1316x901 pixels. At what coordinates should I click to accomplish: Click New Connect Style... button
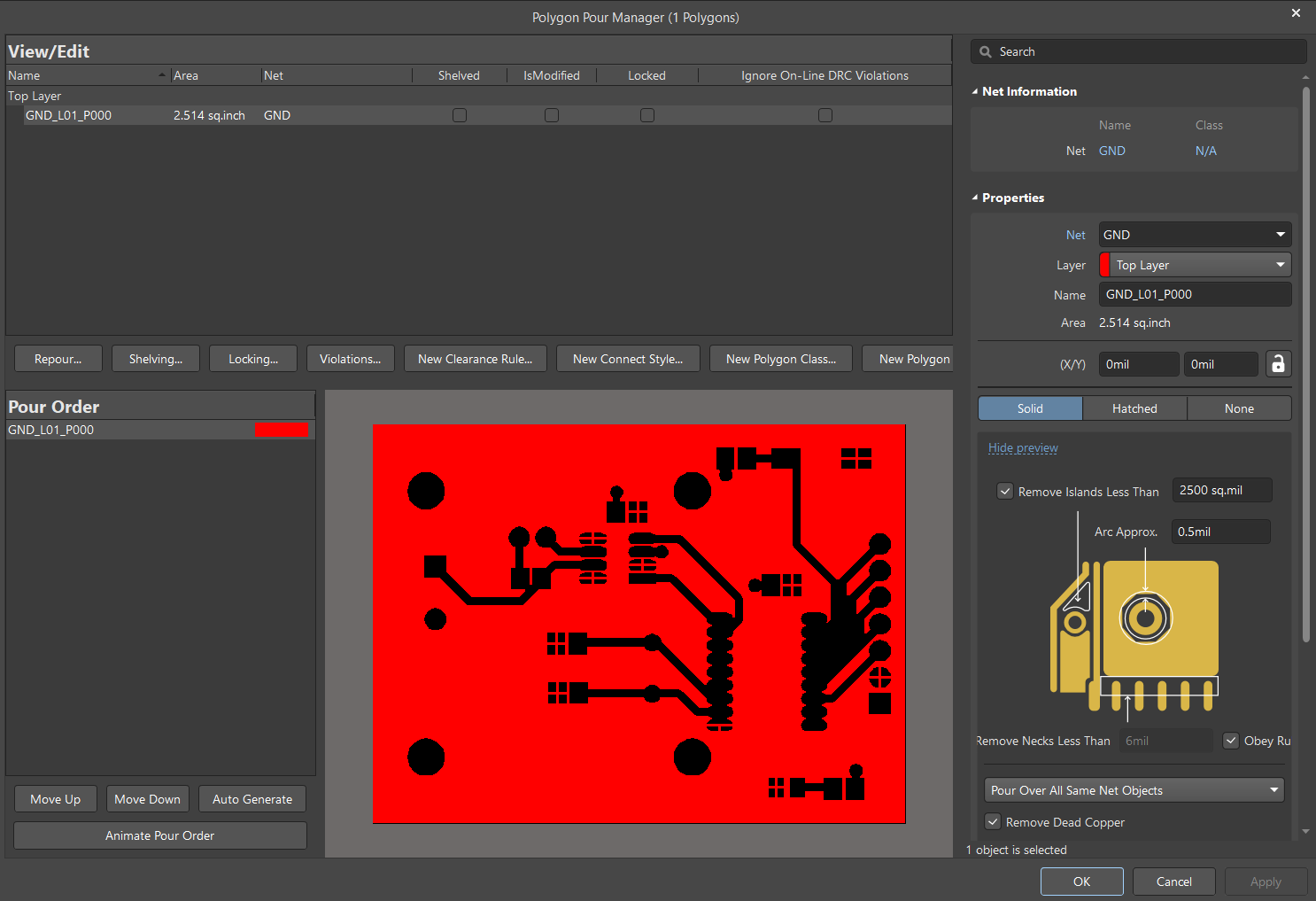point(628,359)
